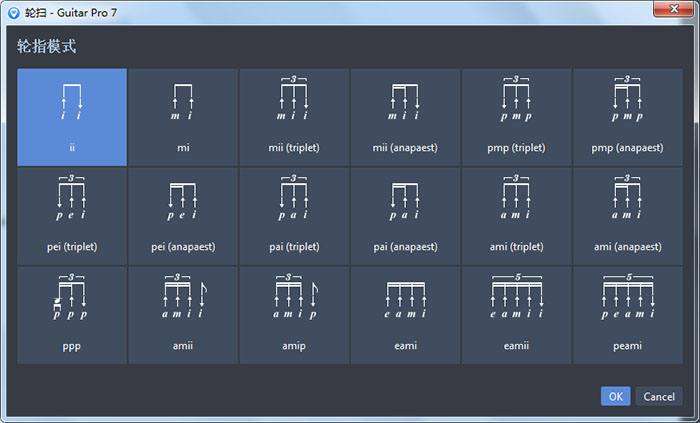Select the 'ii' strum pattern

pyautogui.click(x=72, y=116)
